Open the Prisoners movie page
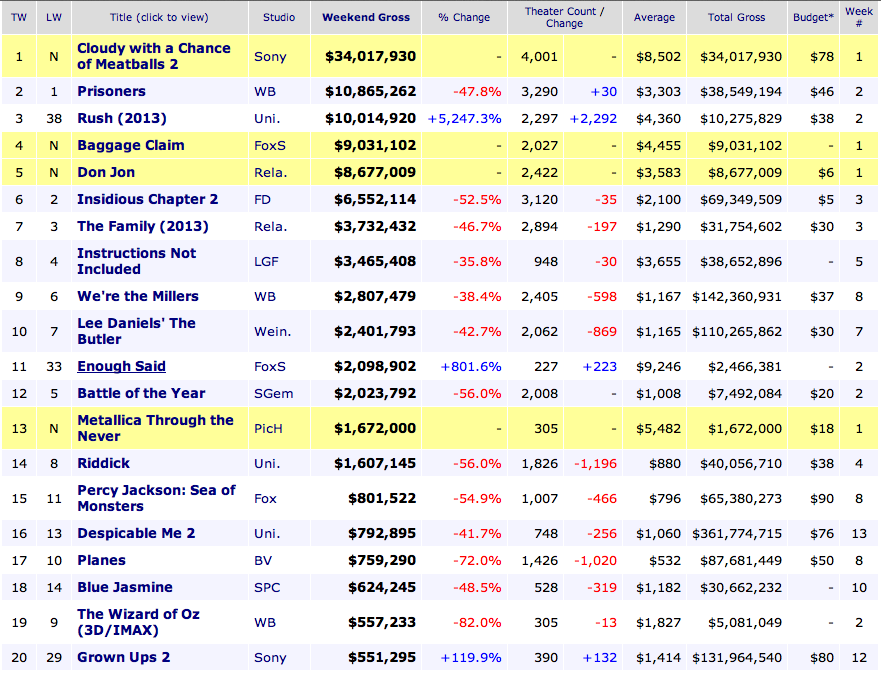 point(111,91)
